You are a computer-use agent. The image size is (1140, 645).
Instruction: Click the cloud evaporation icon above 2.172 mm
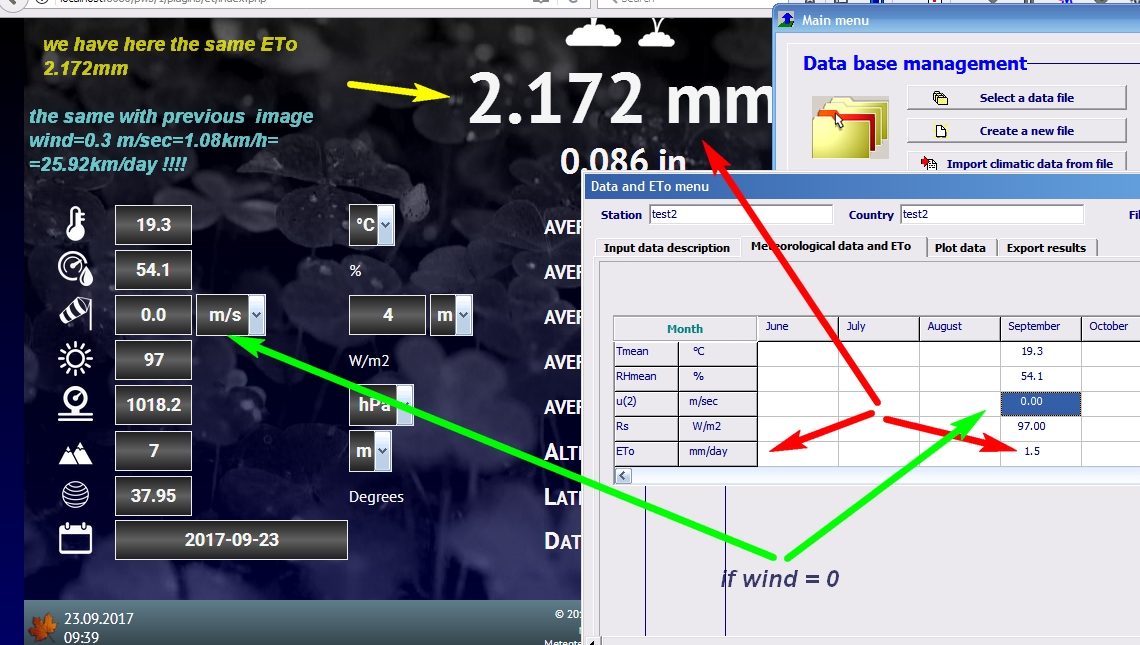[593, 33]
